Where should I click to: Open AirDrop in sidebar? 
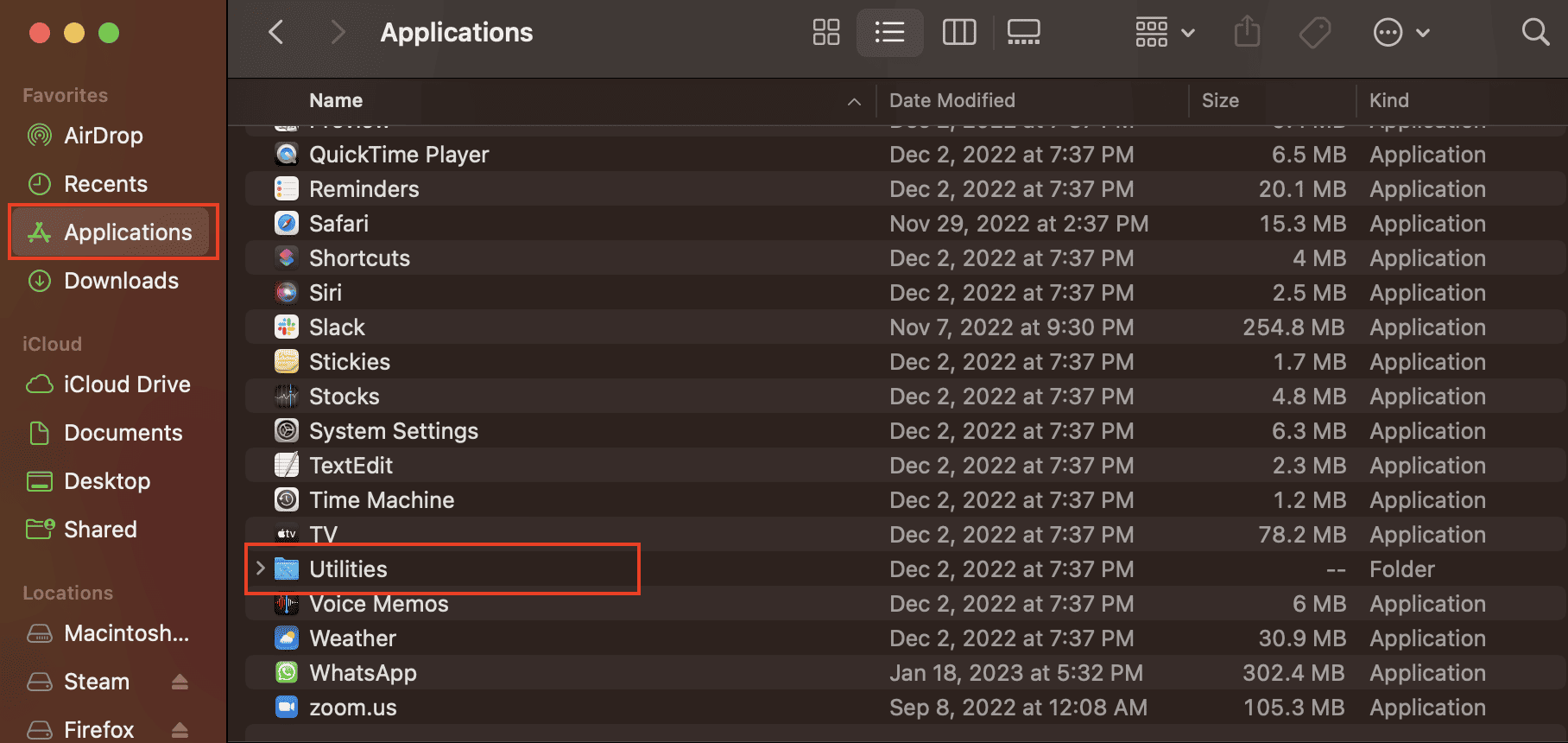[103, 136]
